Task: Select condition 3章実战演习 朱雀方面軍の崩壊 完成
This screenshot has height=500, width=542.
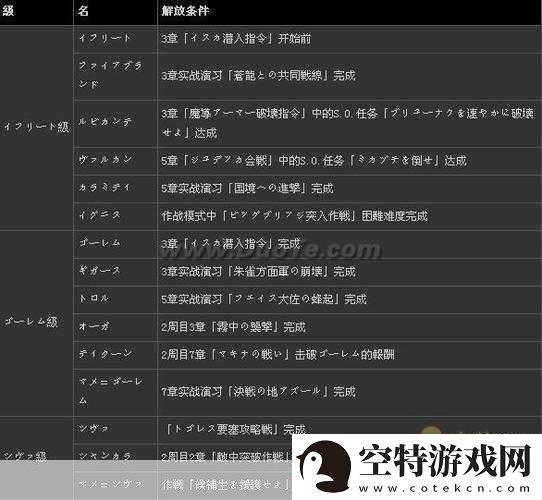Action: (258, 271)
